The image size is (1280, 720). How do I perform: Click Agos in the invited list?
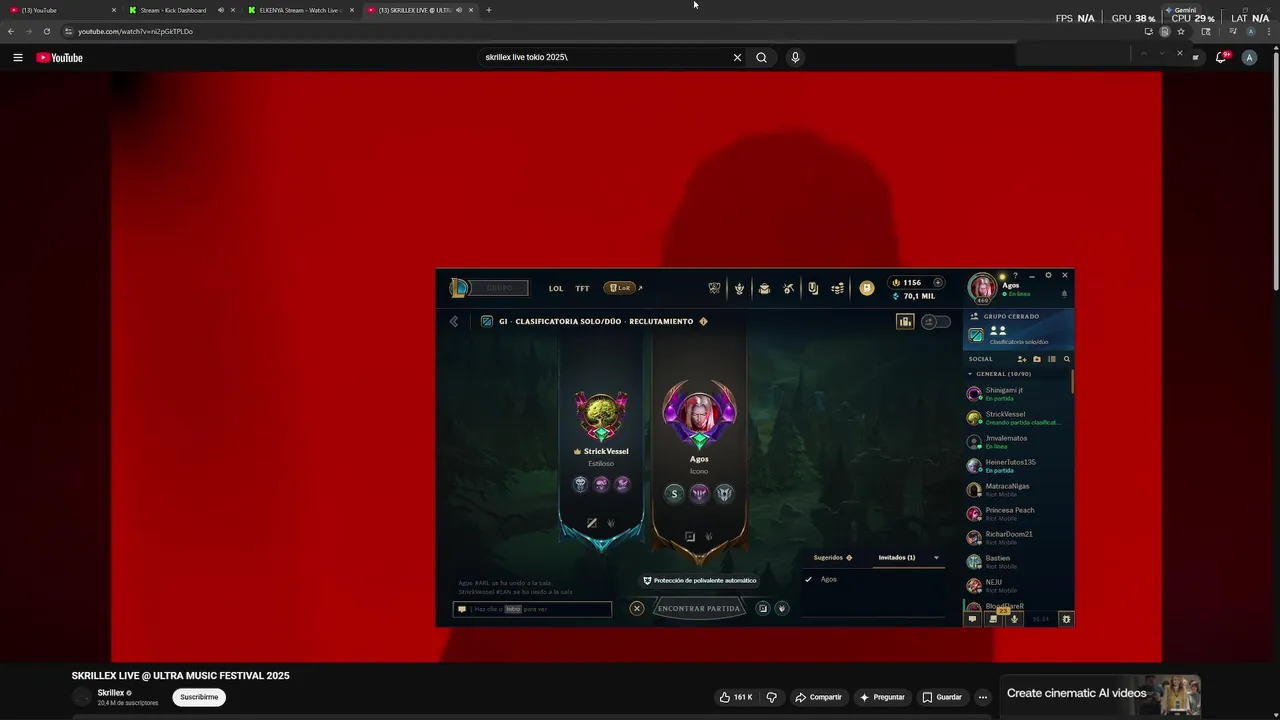click(828, 580)
